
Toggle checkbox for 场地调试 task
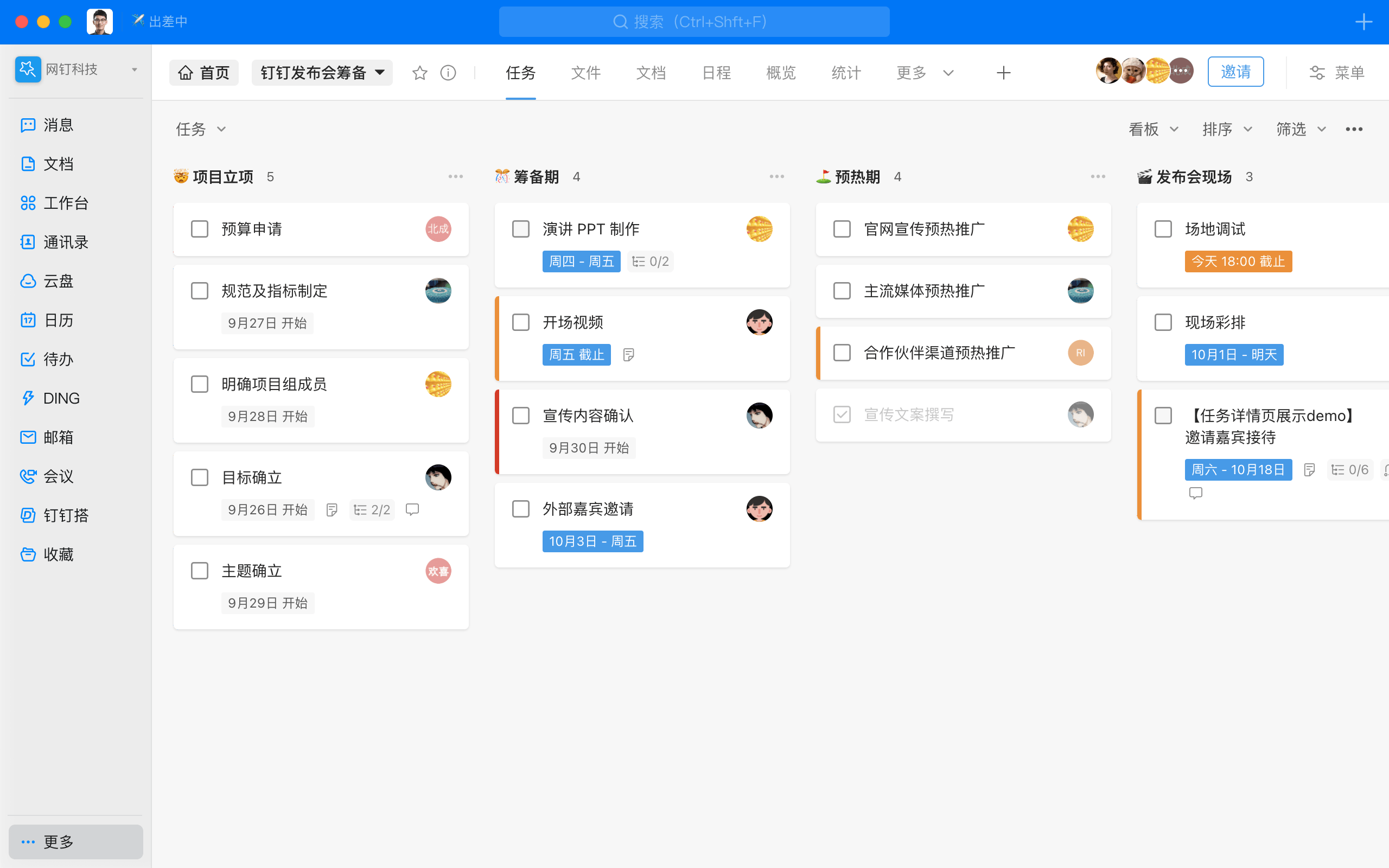click(1163, 229)
